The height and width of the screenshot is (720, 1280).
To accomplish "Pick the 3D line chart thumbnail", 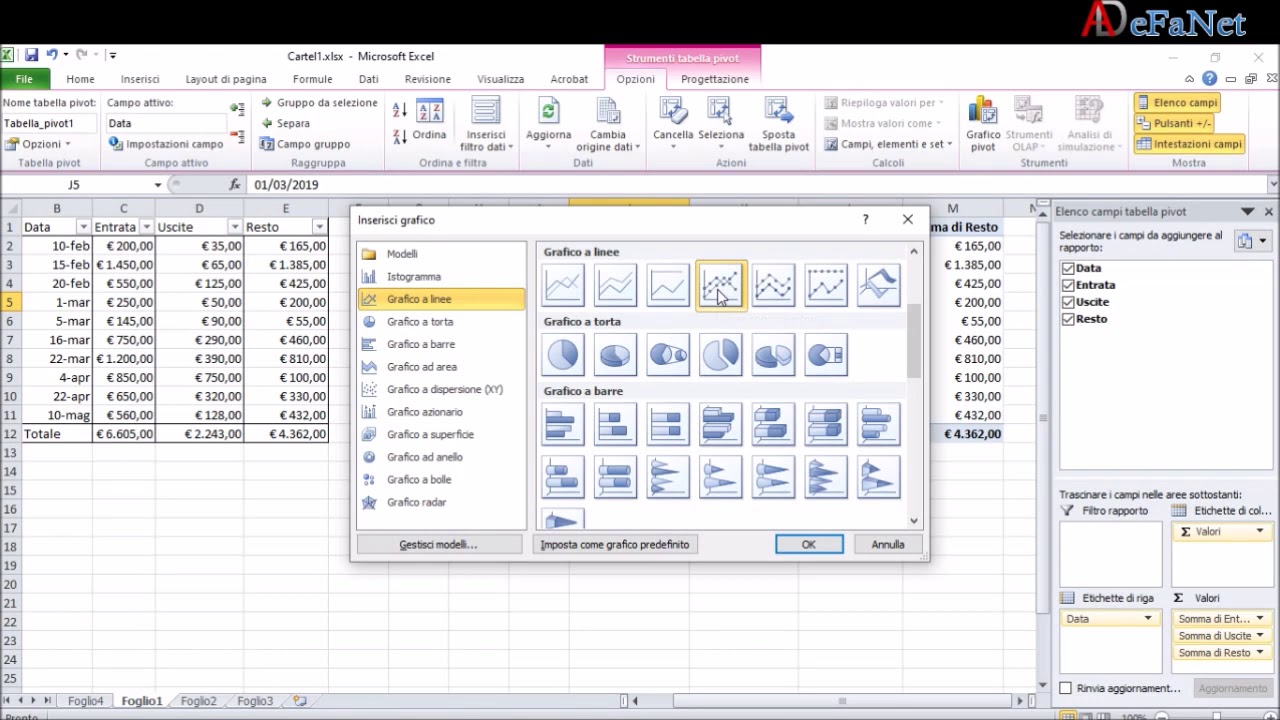I will (879, 286).
